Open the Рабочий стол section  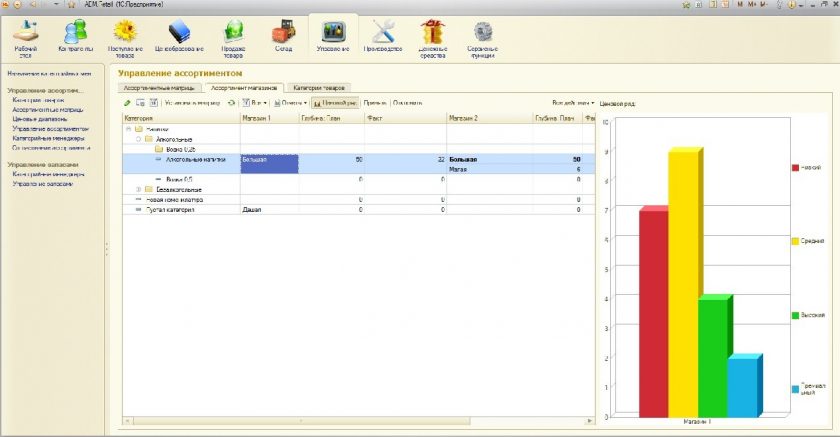pyautogui.click(x=25, y=37)
